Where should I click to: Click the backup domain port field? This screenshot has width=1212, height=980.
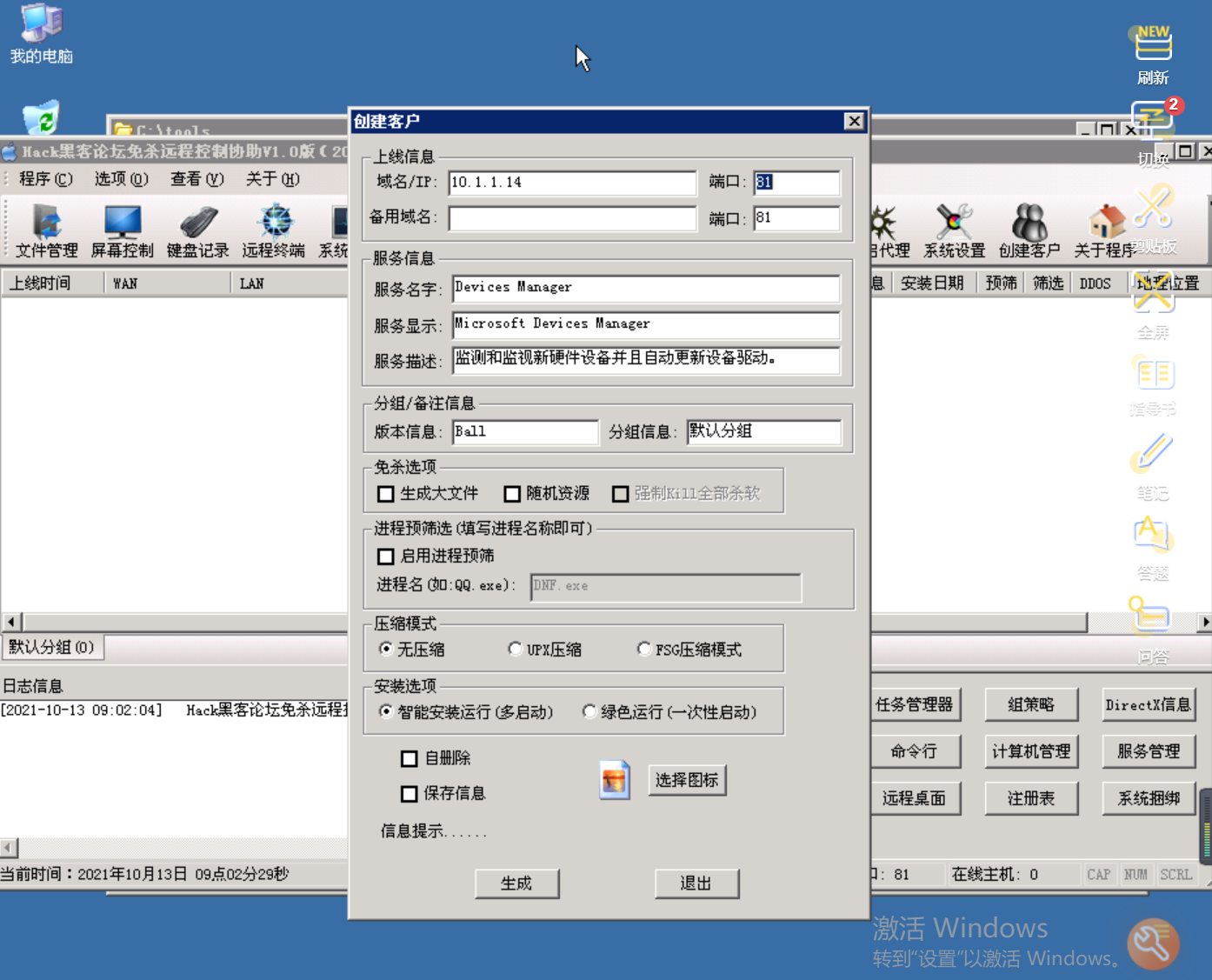(796, 218)
